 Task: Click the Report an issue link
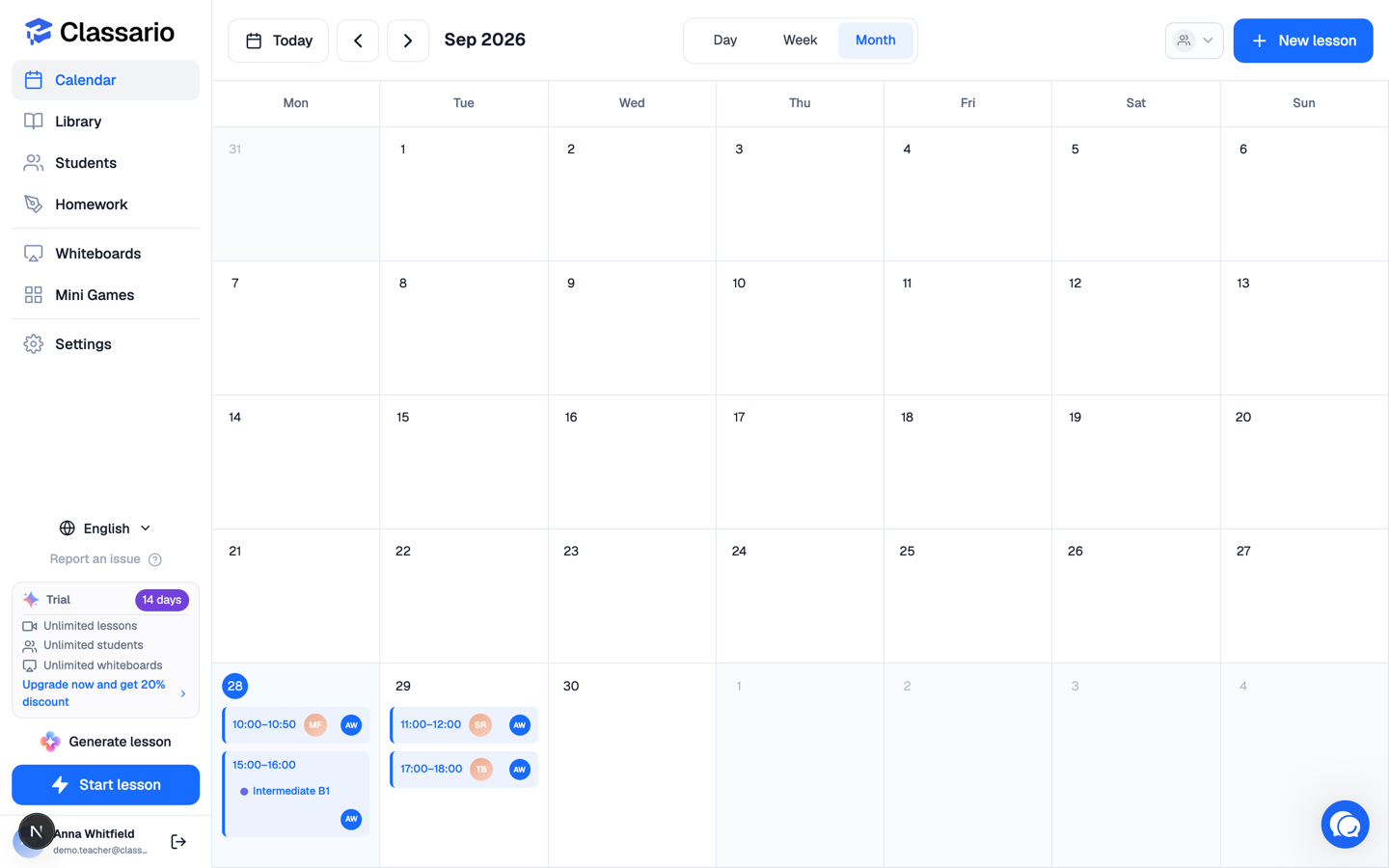pos(95,559)
